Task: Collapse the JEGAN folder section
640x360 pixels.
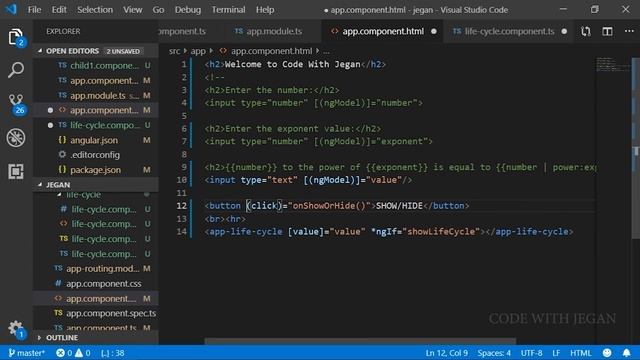Action: pos(40,184)
